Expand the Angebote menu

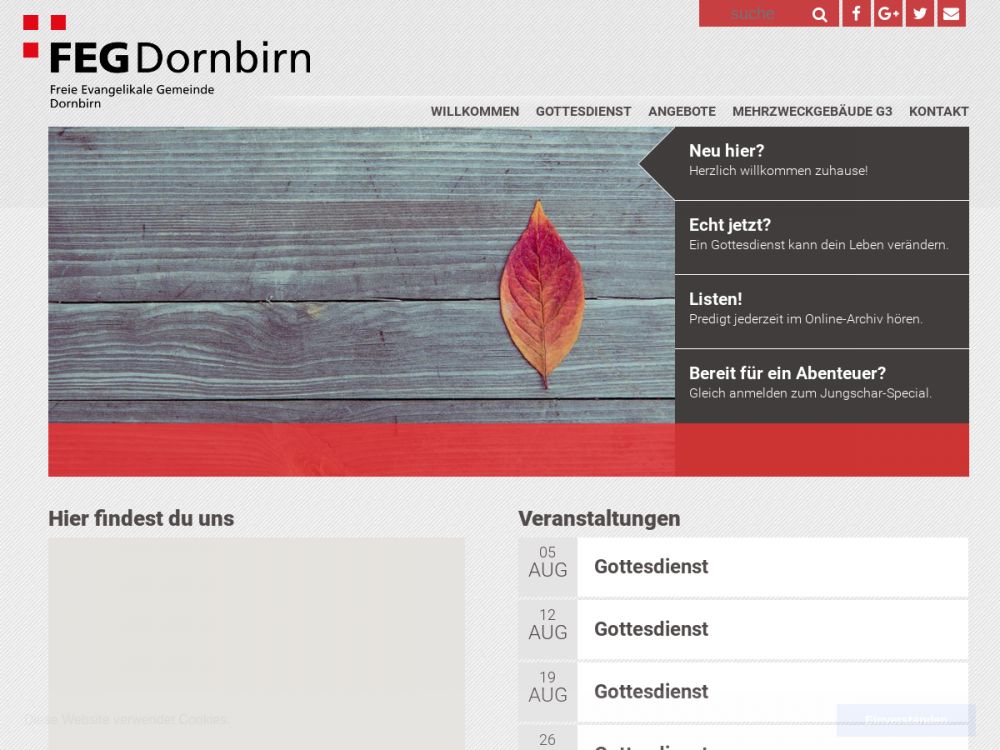681,112
